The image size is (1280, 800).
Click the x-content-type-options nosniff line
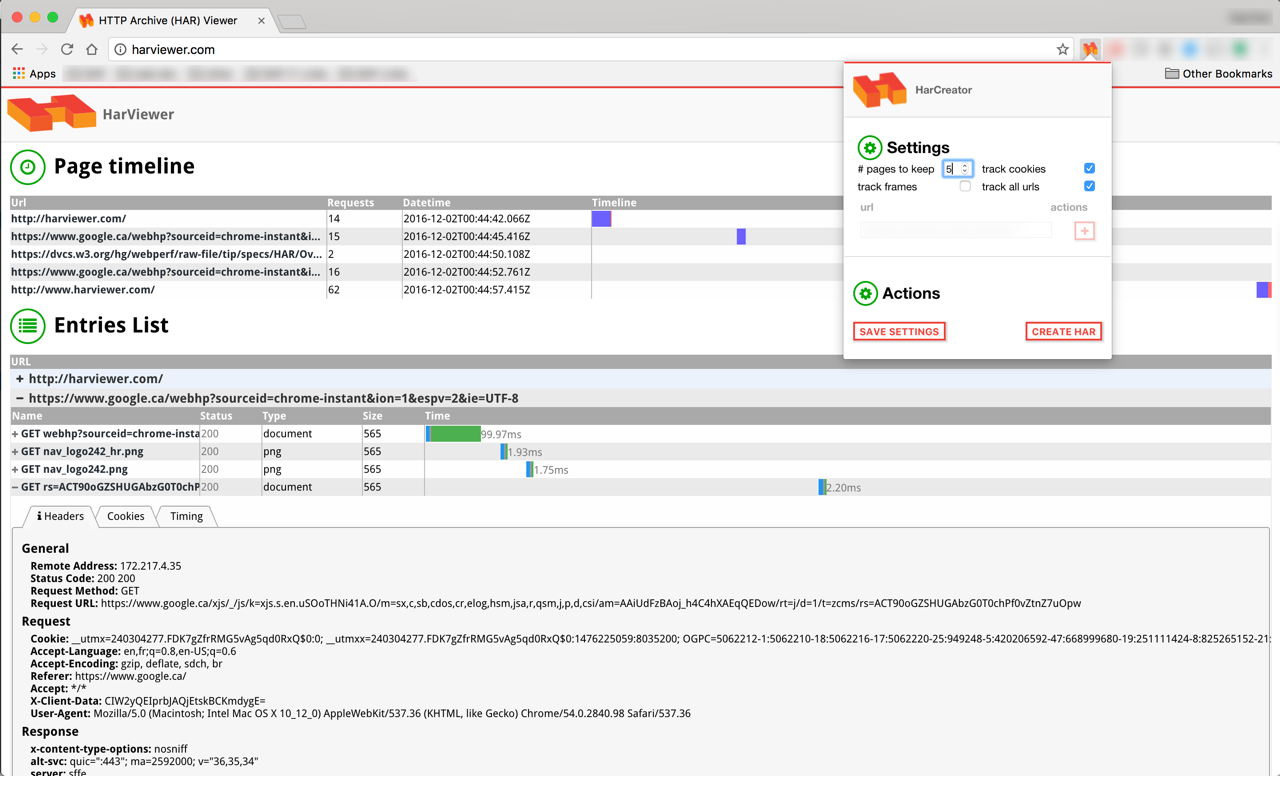tap(109, 749)
